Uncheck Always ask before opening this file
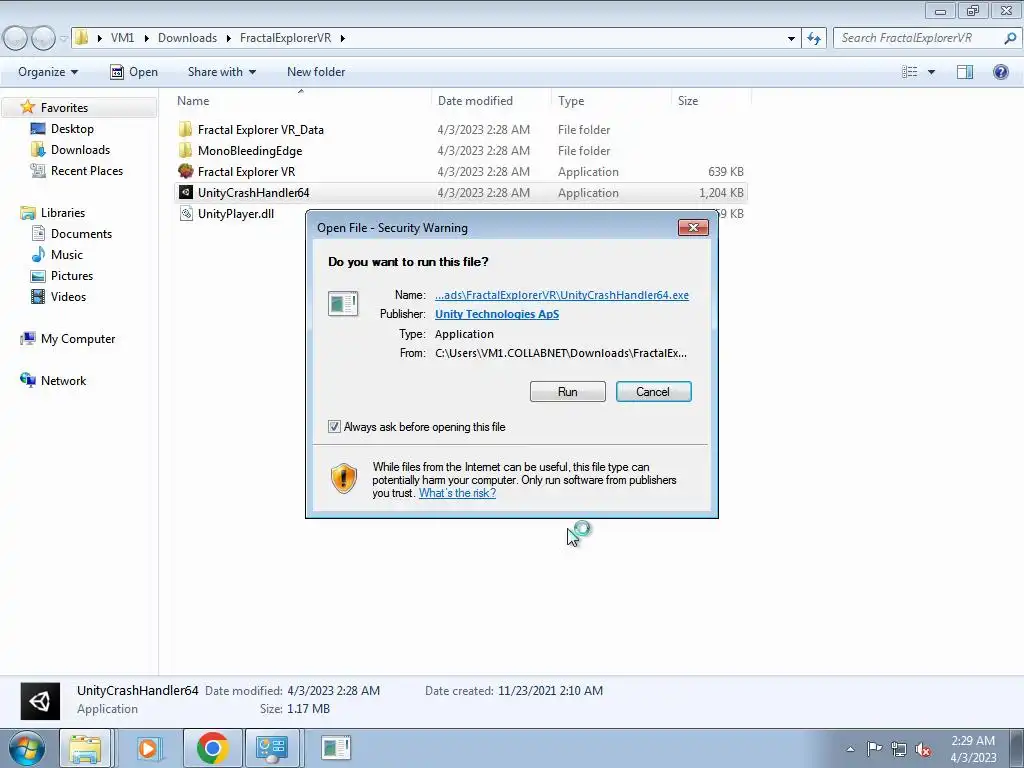Screen dimensions: 1024x768 pos(334,427)
